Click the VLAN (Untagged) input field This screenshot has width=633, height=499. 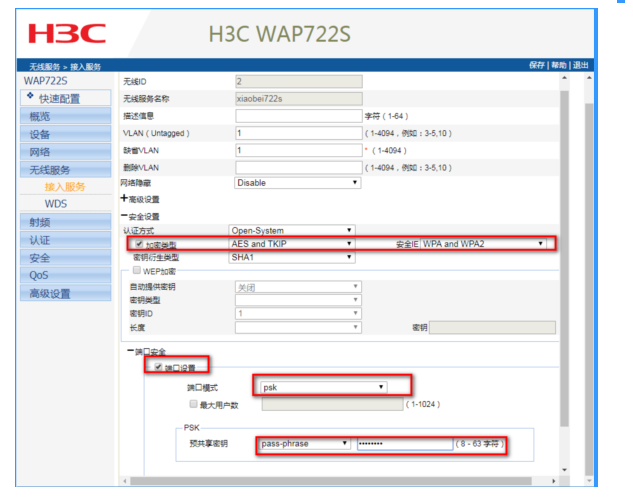(299, 133)
